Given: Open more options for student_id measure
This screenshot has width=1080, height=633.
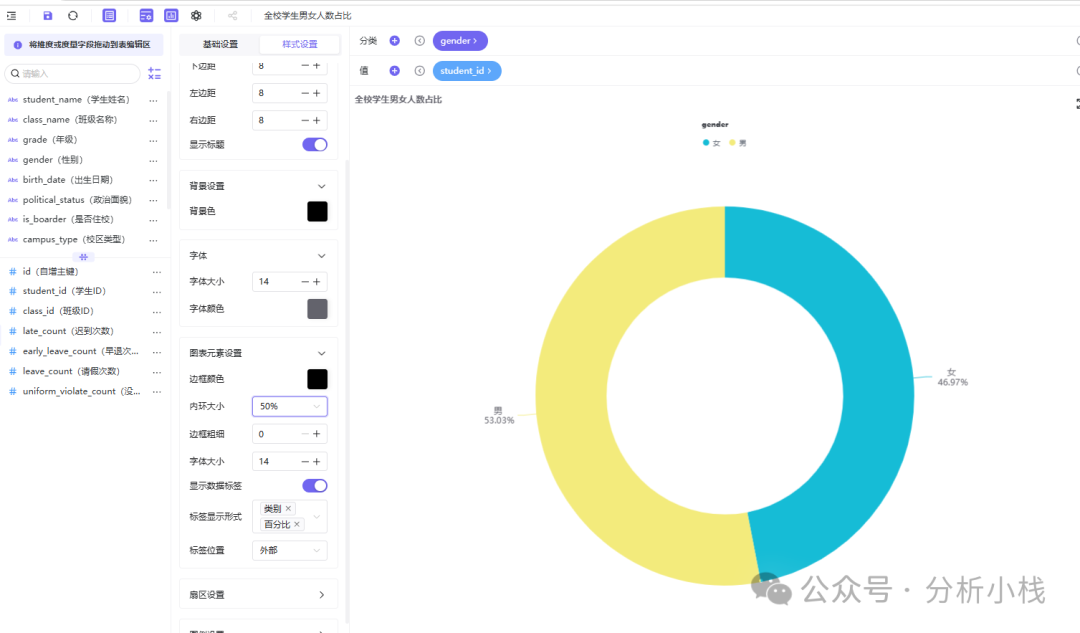Looking at the screenshot, I should [x=157, y=291].
